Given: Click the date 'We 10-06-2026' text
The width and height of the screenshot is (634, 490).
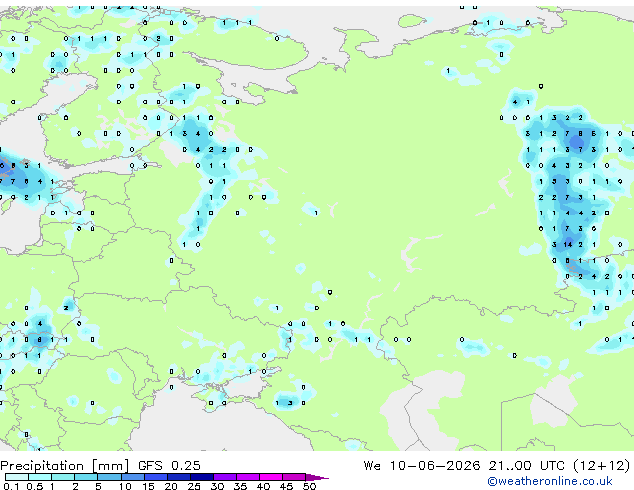Looking at the screenshot, I should pyautogui.click(x=422, y=466).
